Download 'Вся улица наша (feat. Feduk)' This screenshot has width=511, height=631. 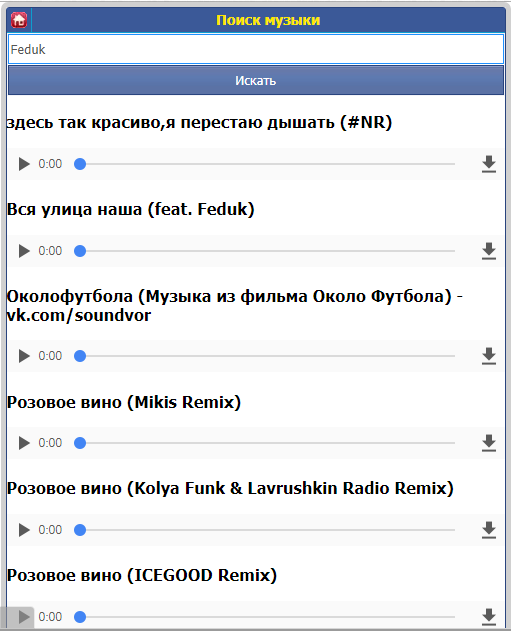(488, 251)
